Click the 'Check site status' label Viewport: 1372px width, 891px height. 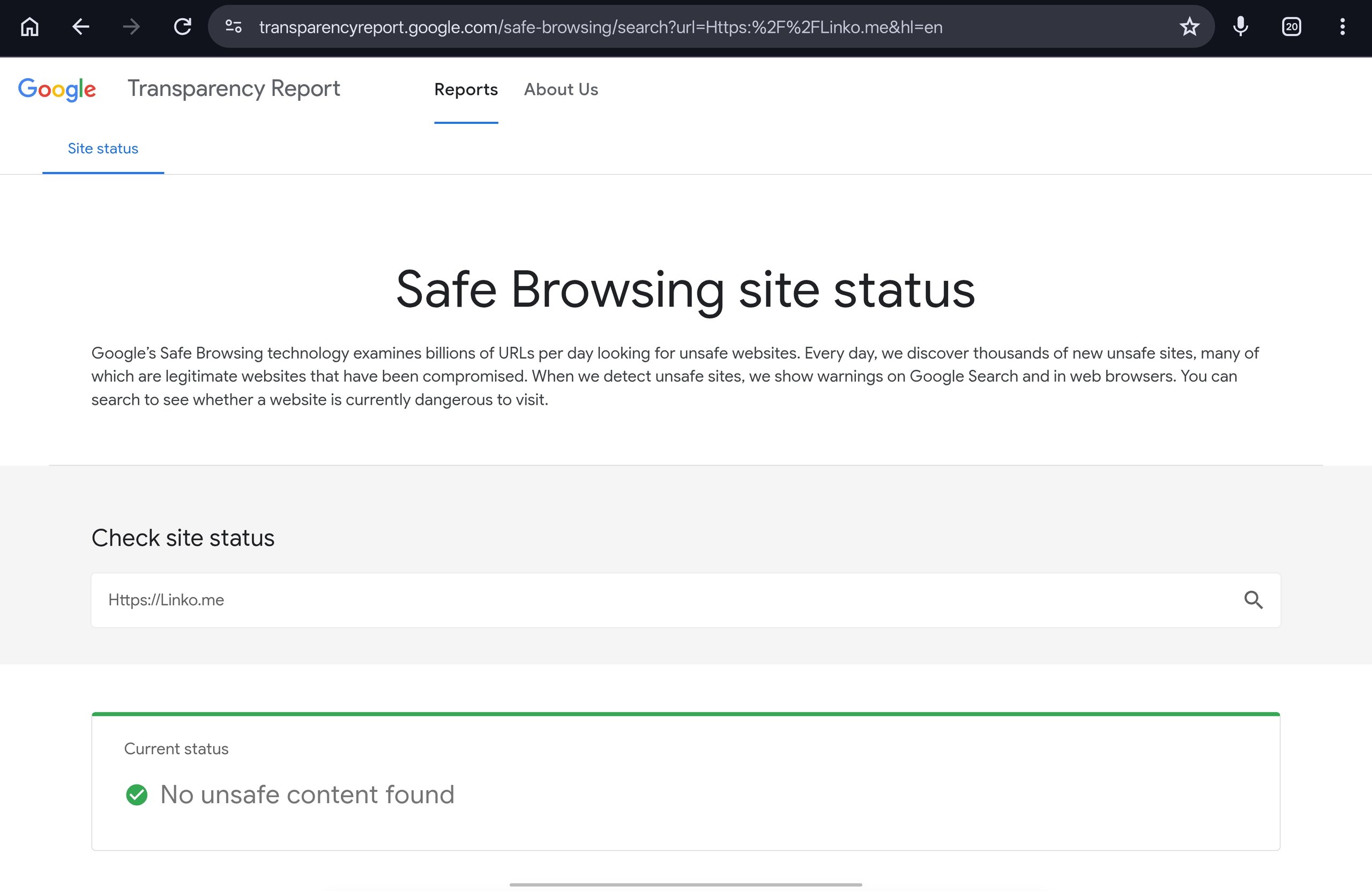(x=183, y=538)
